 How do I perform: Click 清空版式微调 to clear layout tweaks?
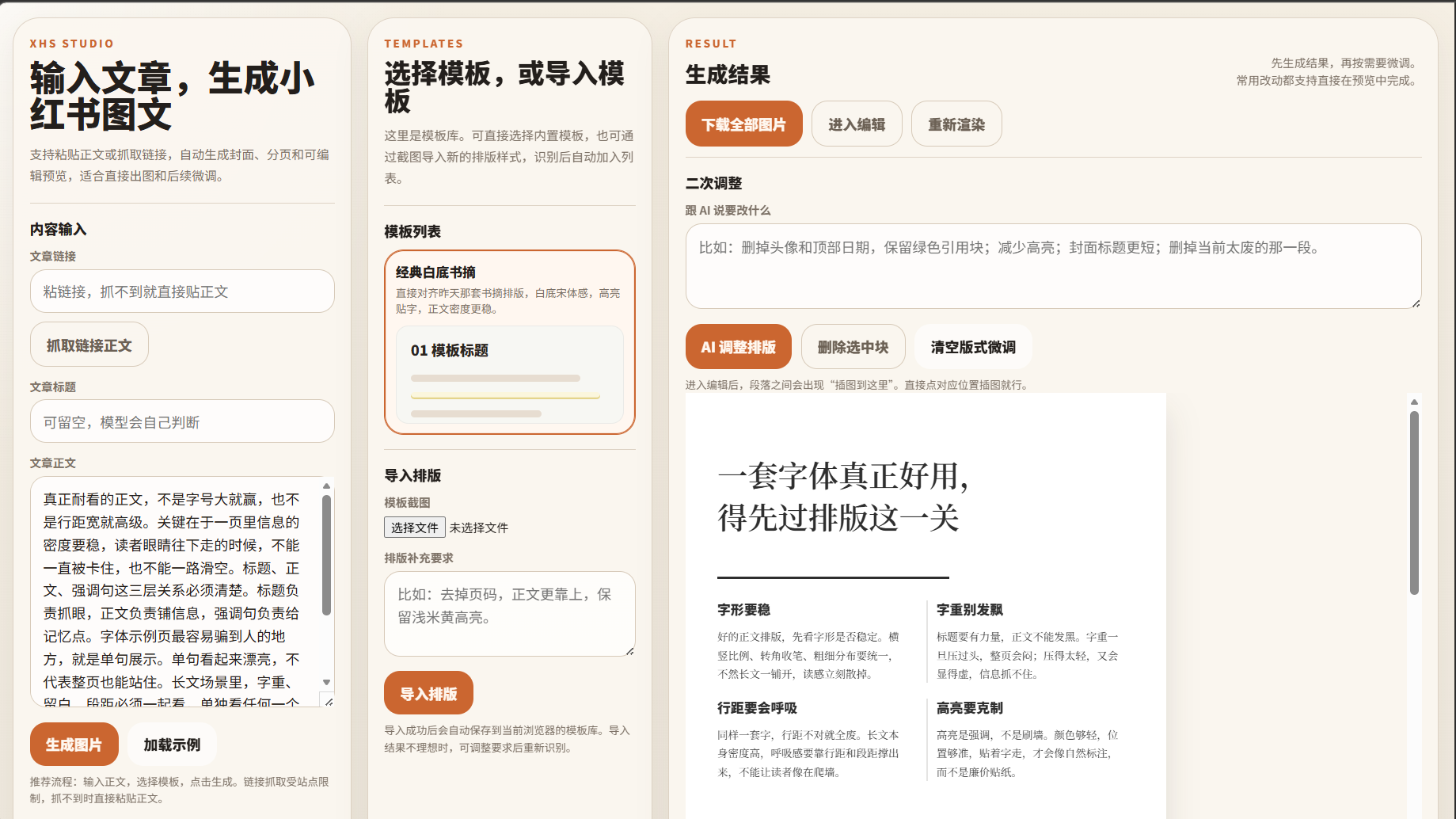click(973, 346)
